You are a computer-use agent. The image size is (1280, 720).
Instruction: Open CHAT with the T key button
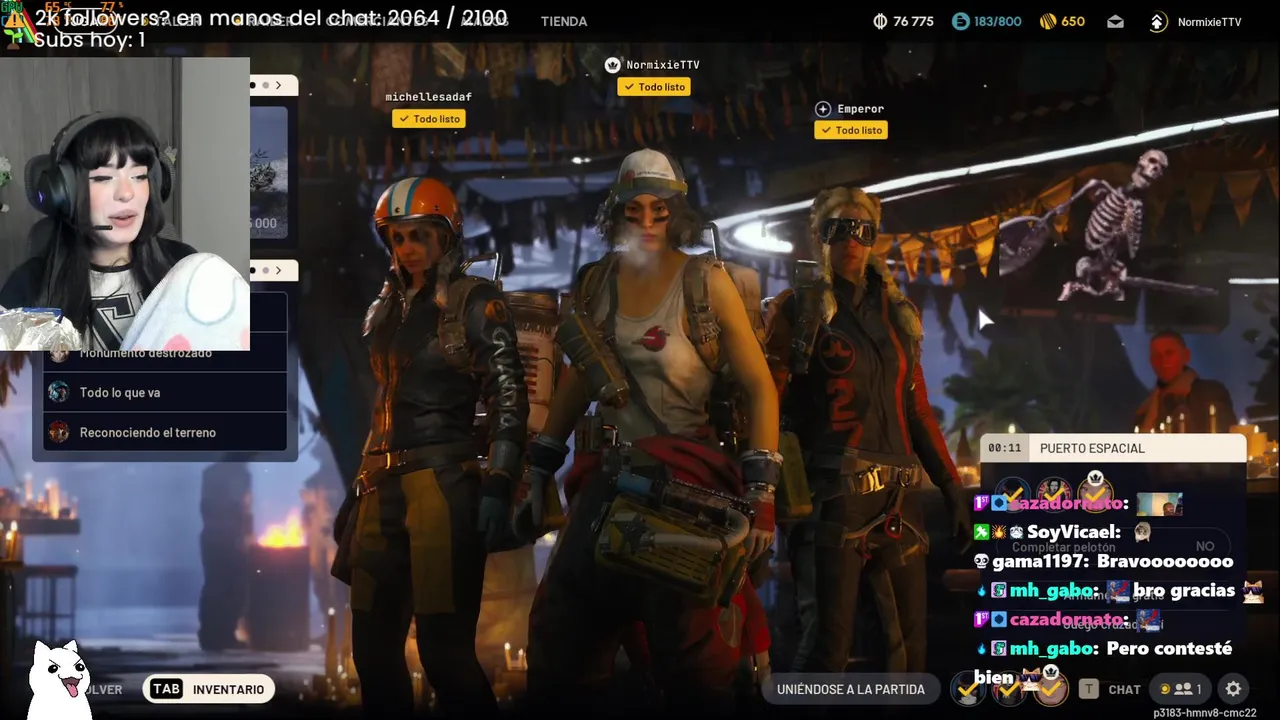tap(1110, 689)
